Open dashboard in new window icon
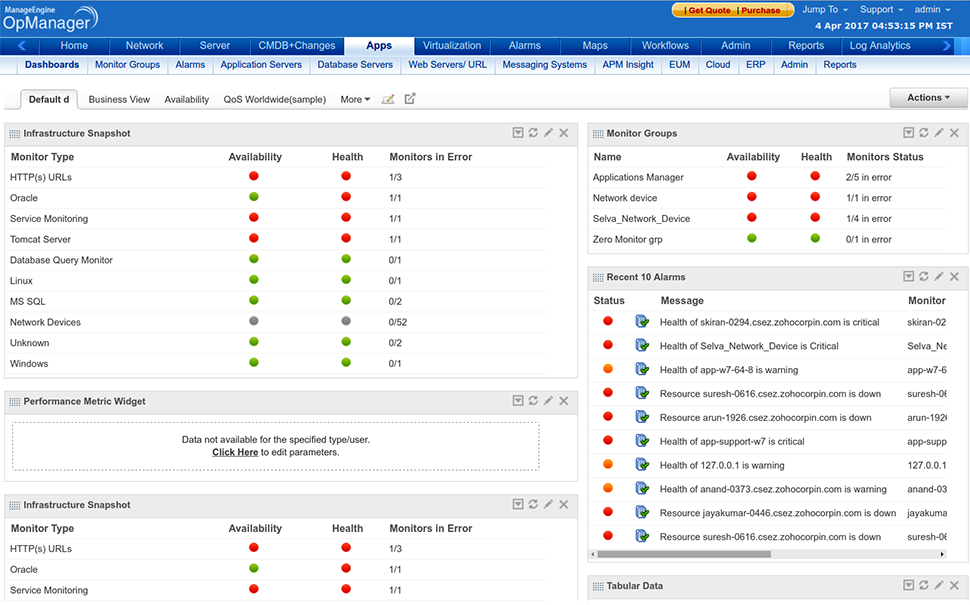This screenshot has width=970, height=605. [x=410, y=99]
